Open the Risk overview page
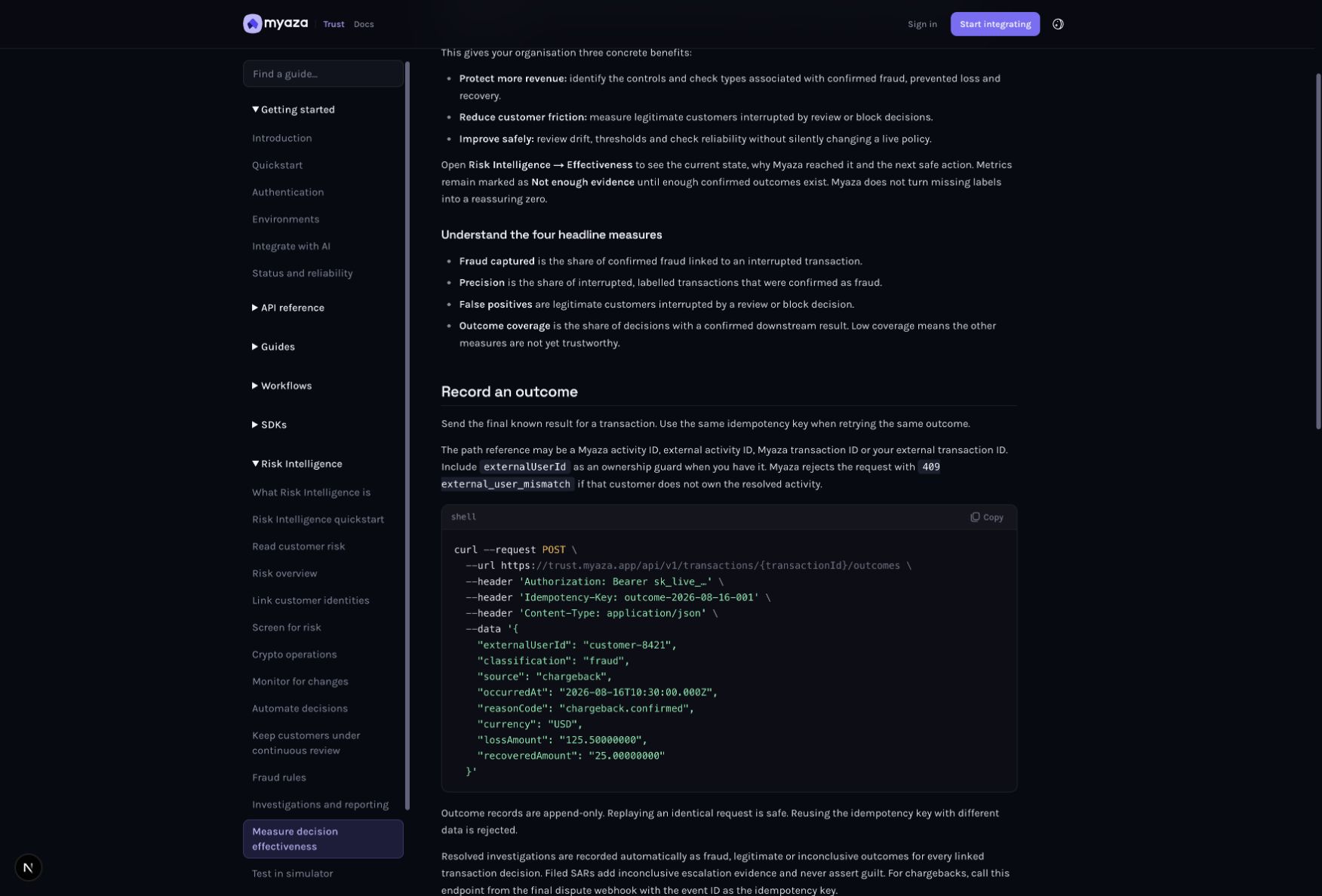Image resolution: width=1322 pixels, height=896 pixels. click(x=284, y=574)
